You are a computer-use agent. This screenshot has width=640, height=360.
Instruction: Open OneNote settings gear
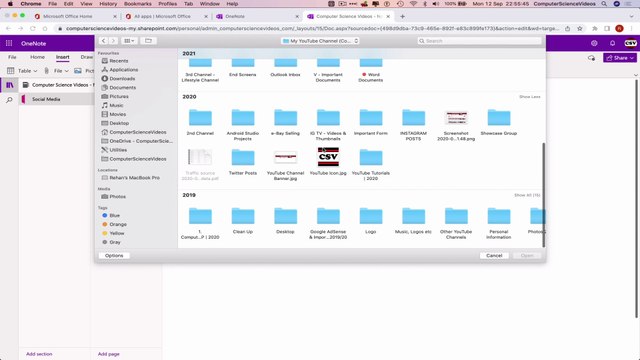point(594,43)
